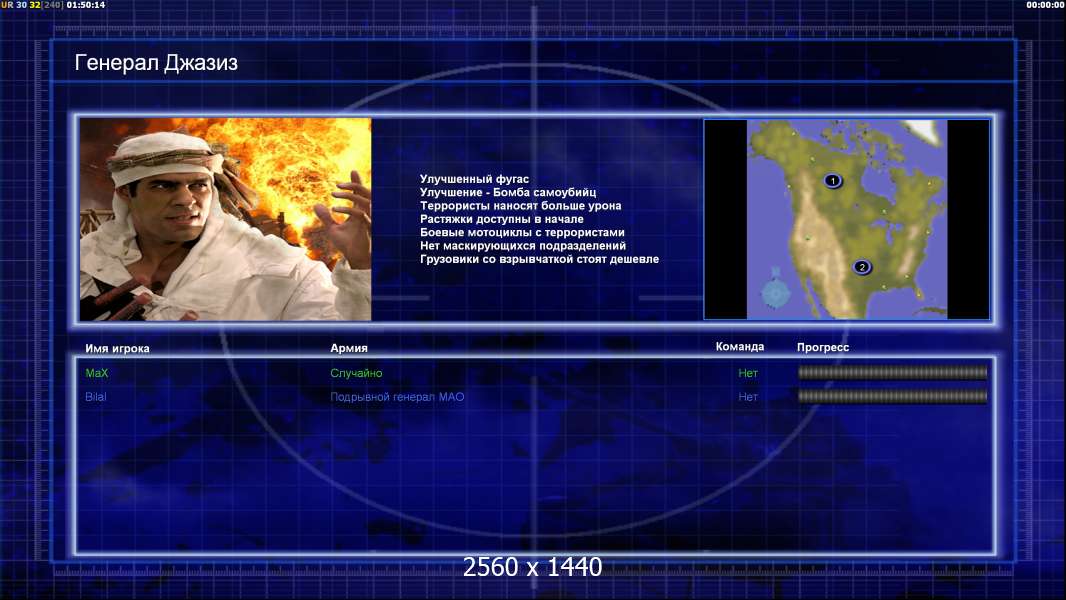Click column header 'Армия'
This screenshot has width=1066, height=600.
coord(349,348)
